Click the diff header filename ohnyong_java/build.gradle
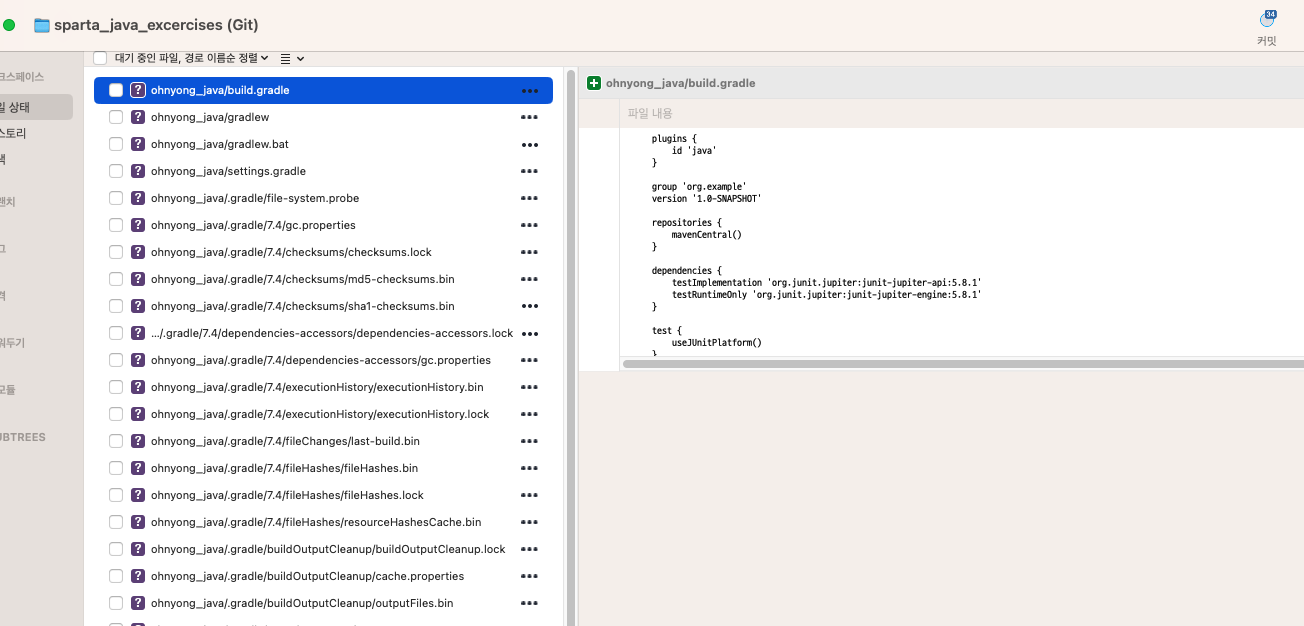Viewport: 1304px width, 626px height. [x=681, y=83]
